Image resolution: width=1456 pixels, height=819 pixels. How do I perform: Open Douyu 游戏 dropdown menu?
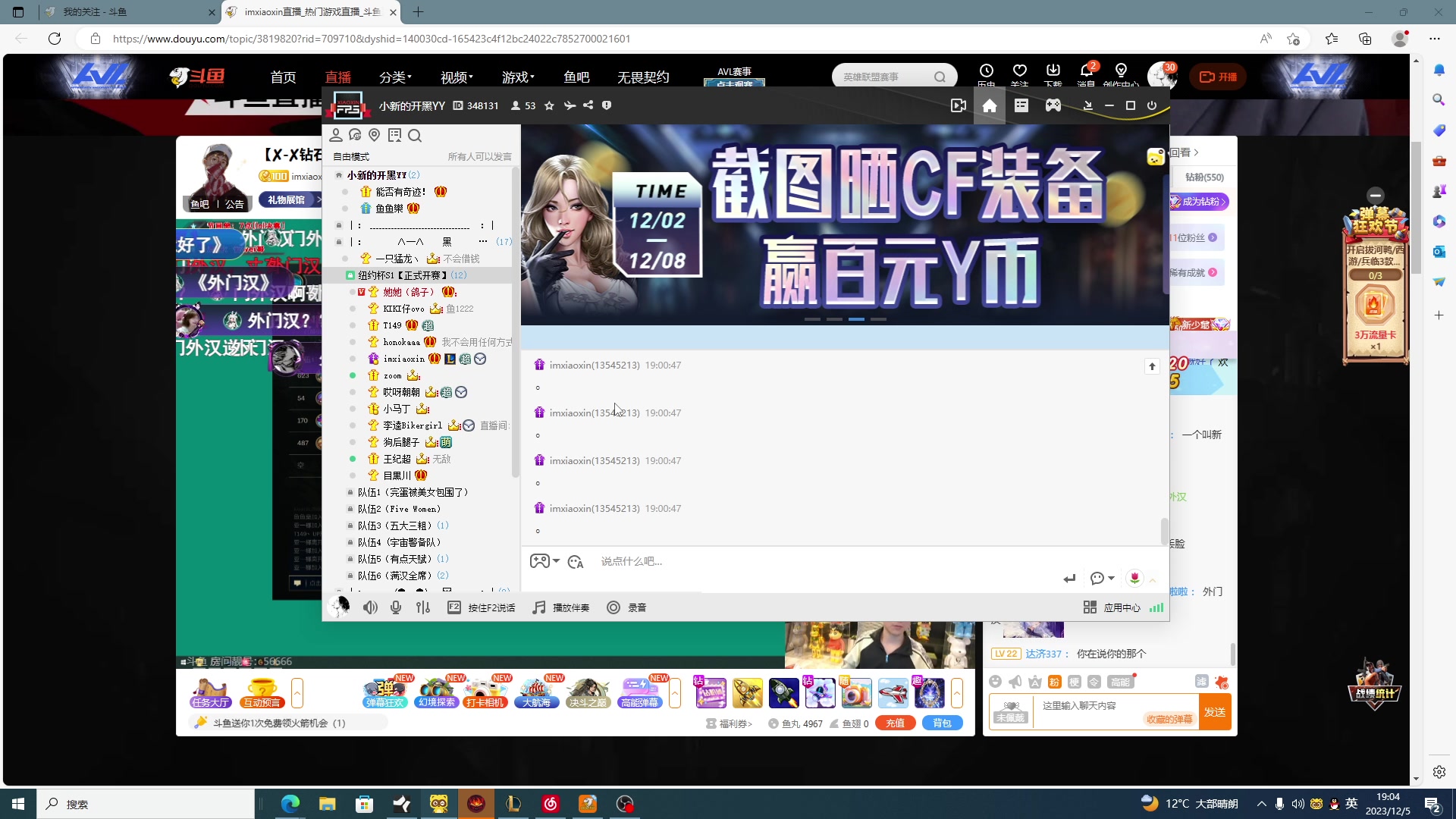(518, 77)
